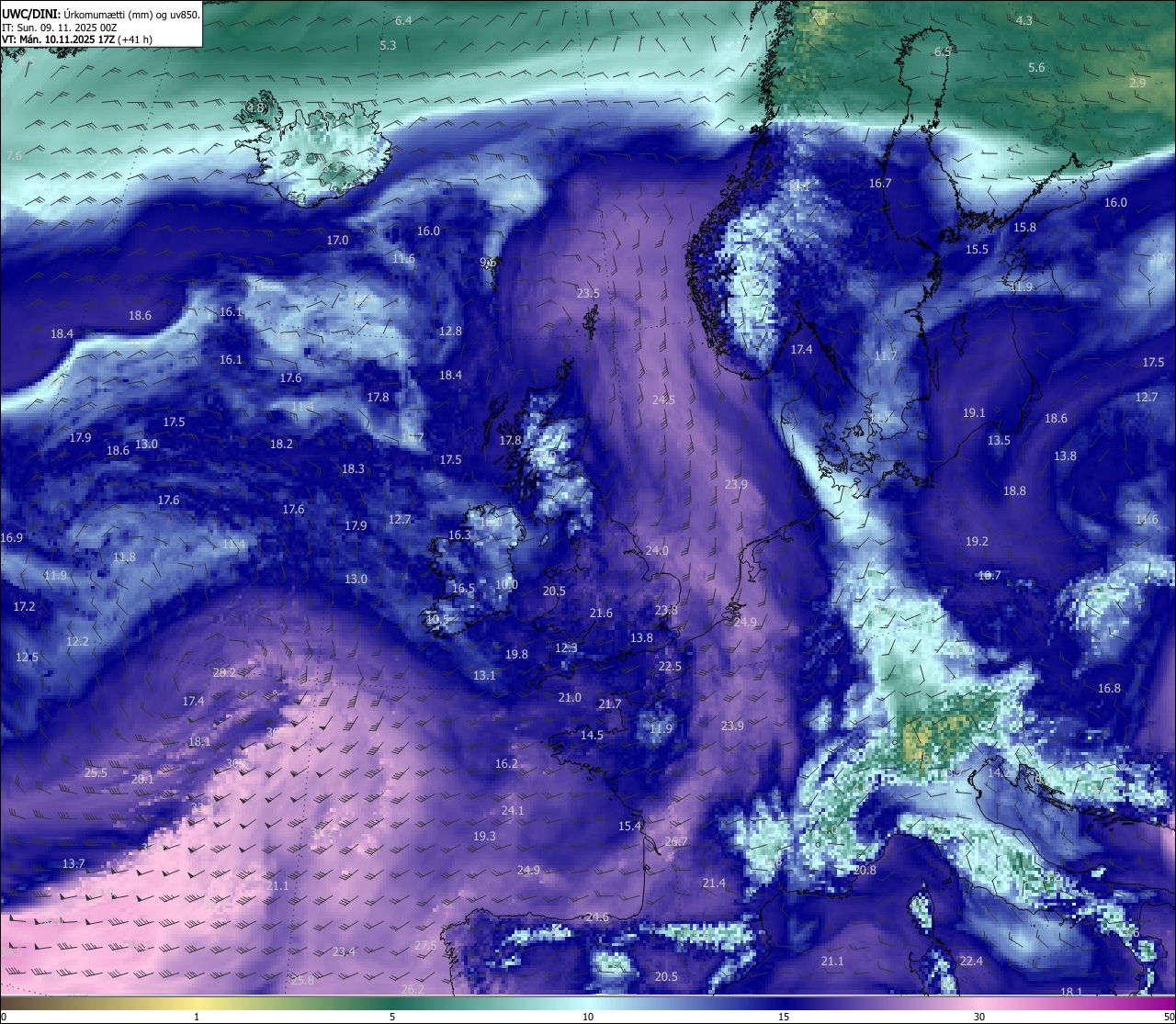This screenshot has height=1024, width=1176.
Task: Click the 22.4 value near Sardinia
Action: click(x=971, y=961)
